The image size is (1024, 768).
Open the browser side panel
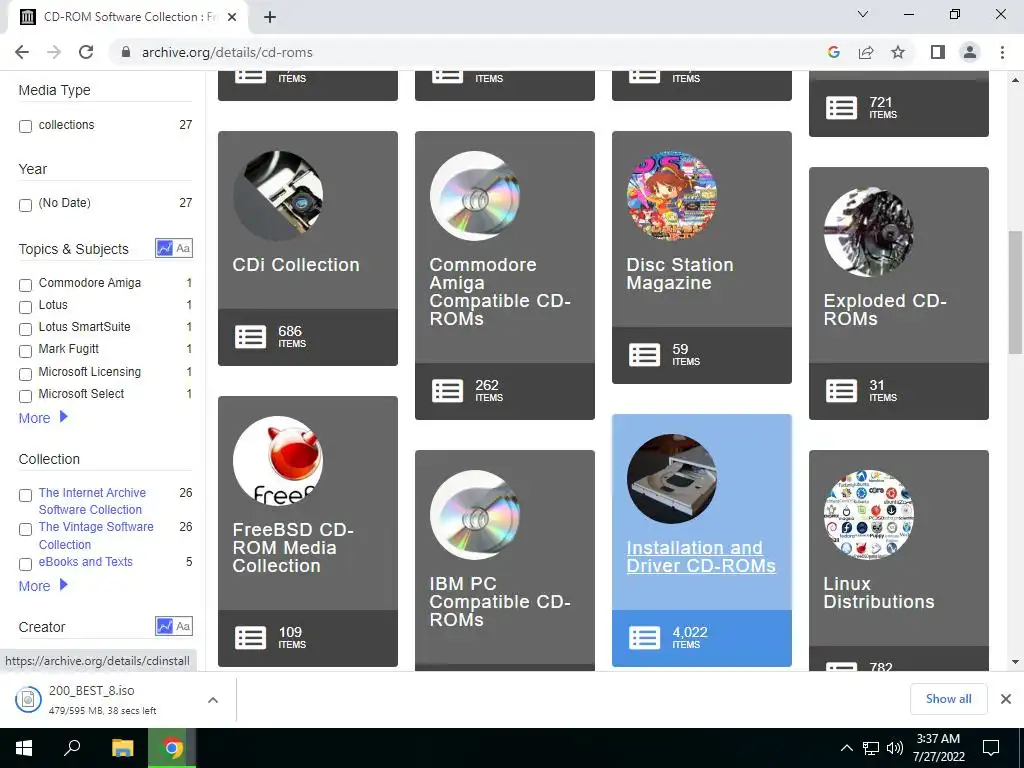pos(938,52)
